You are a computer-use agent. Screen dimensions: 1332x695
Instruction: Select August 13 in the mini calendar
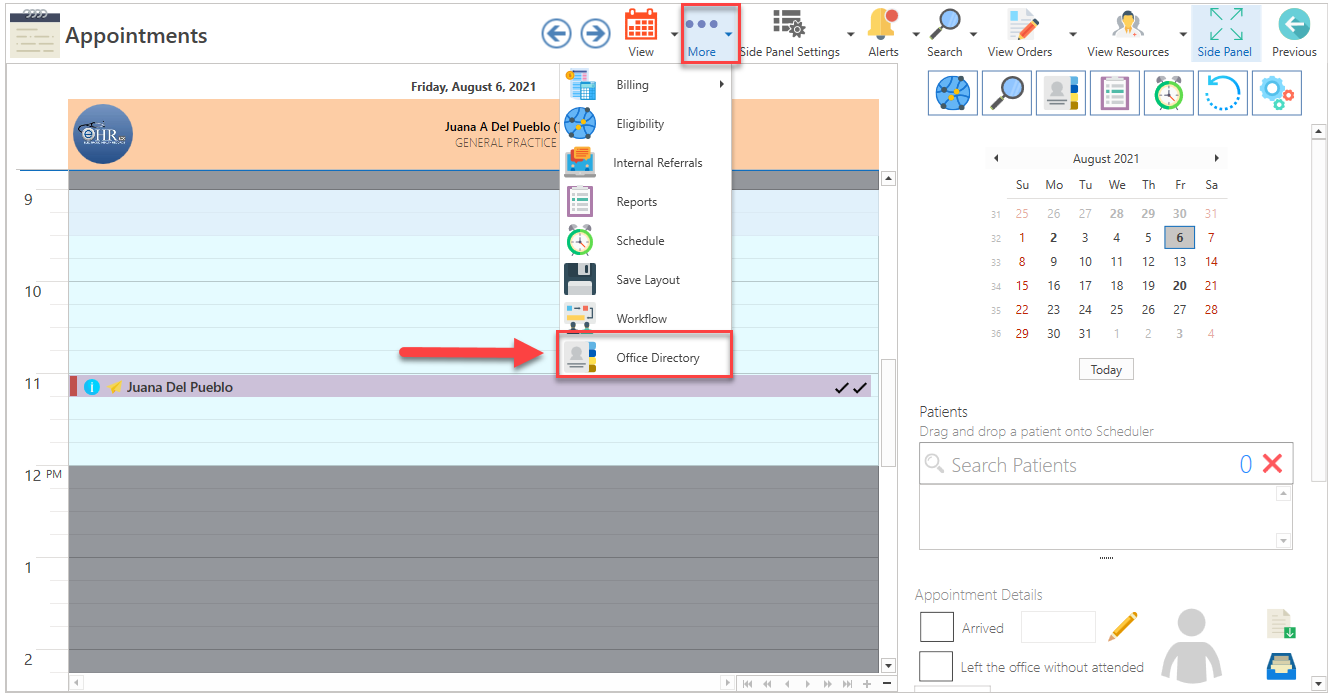coord(1180,261)
